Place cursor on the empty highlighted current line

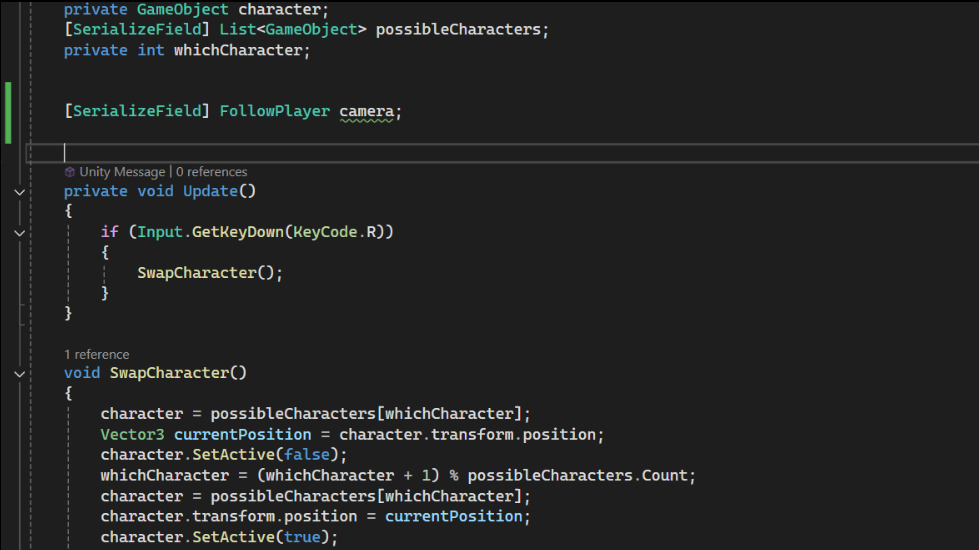[502, 153]
